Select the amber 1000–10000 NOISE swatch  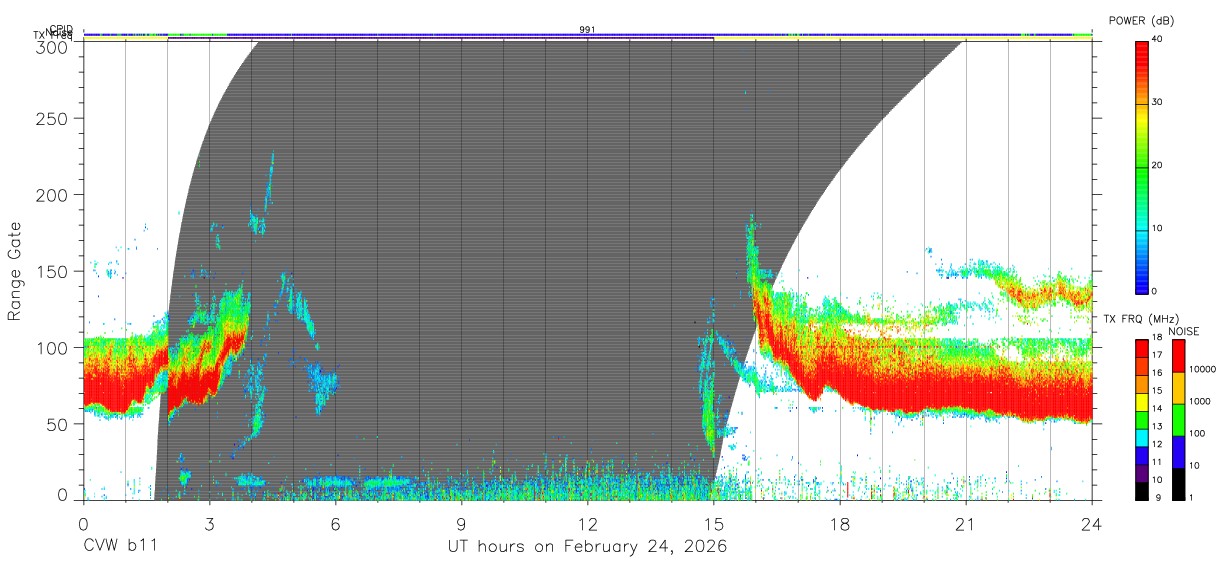click(1179, 388)
